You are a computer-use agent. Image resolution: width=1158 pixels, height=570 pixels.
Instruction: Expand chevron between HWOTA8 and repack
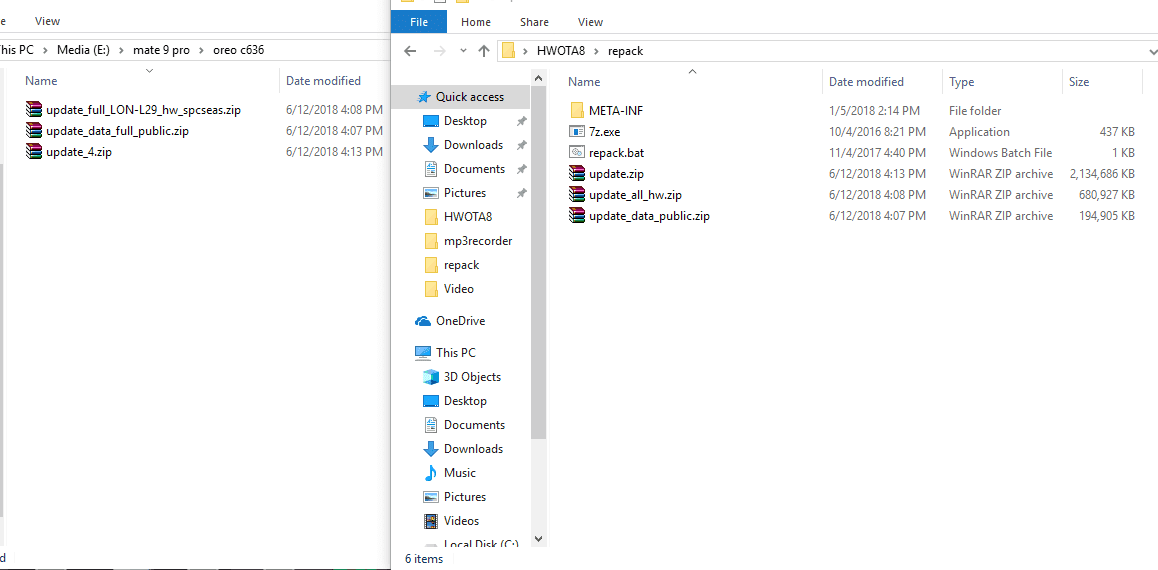pyautogui.click(x=597, y=51)
